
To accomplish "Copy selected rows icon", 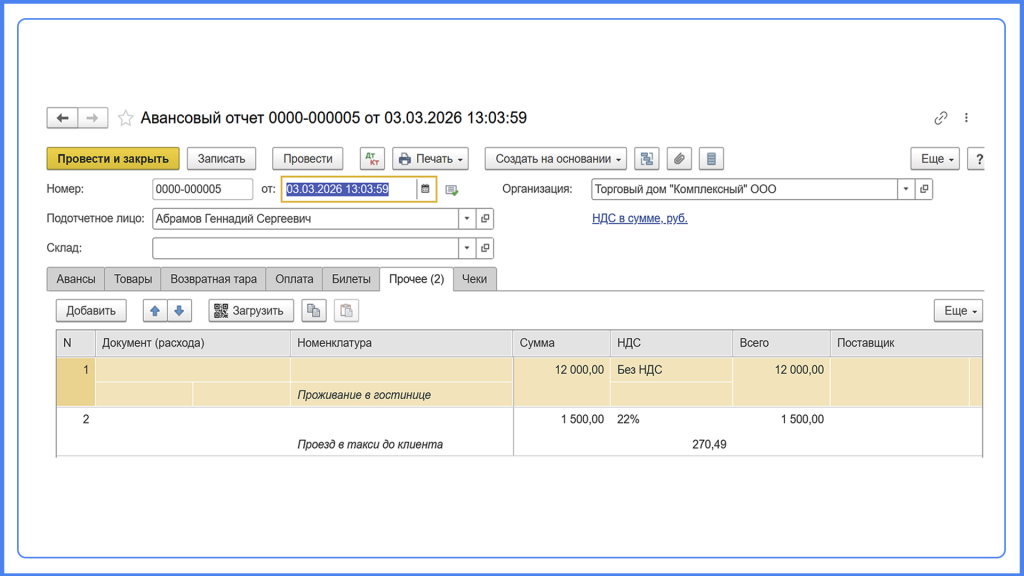I will coord(314,311).
